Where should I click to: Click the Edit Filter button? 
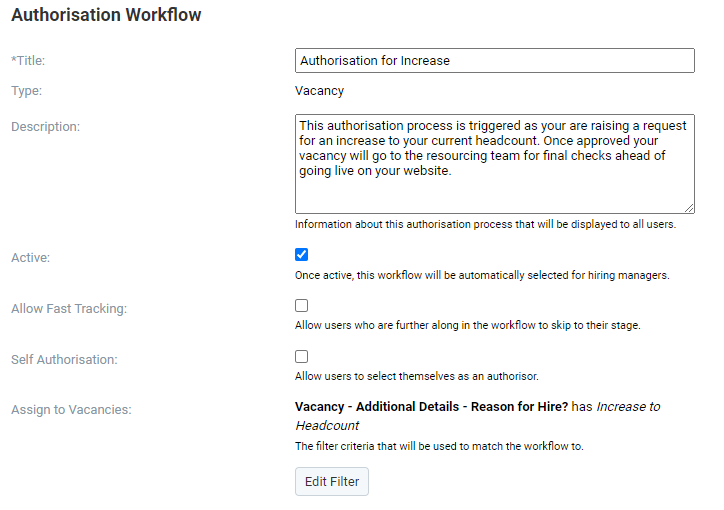pyautogui.click(x=332, y=481)
